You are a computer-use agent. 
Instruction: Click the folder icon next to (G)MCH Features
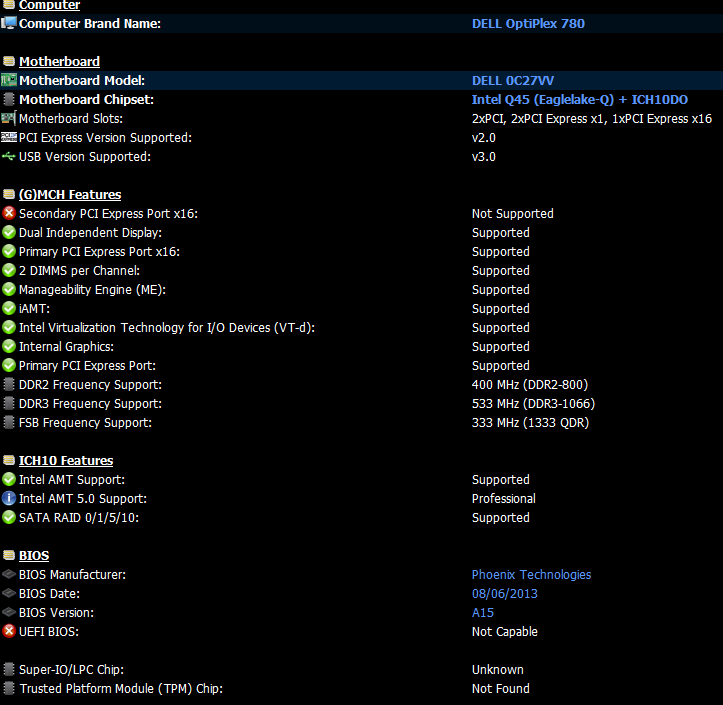(9, 194)
